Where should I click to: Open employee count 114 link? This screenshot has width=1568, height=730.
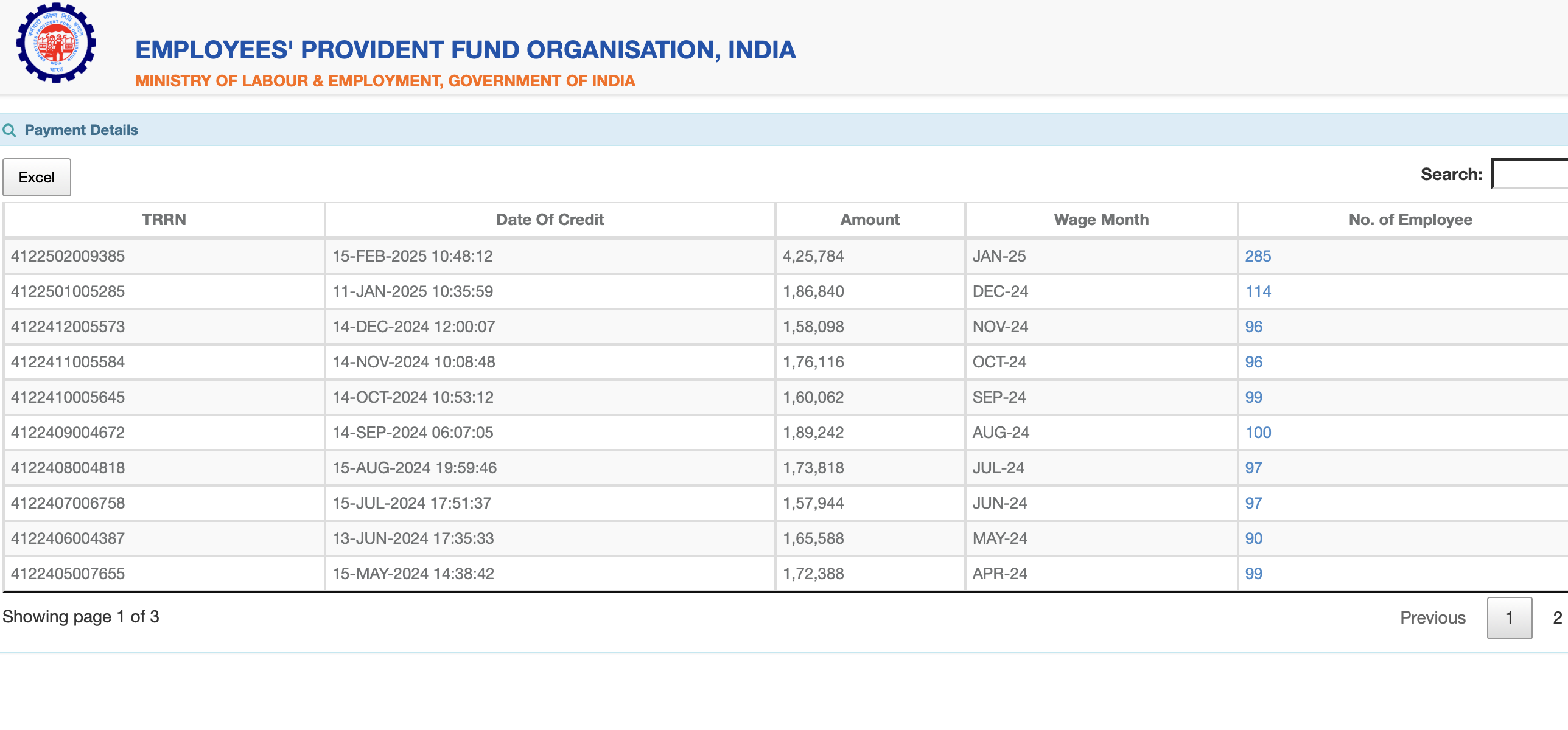(x=1258, y=291)
